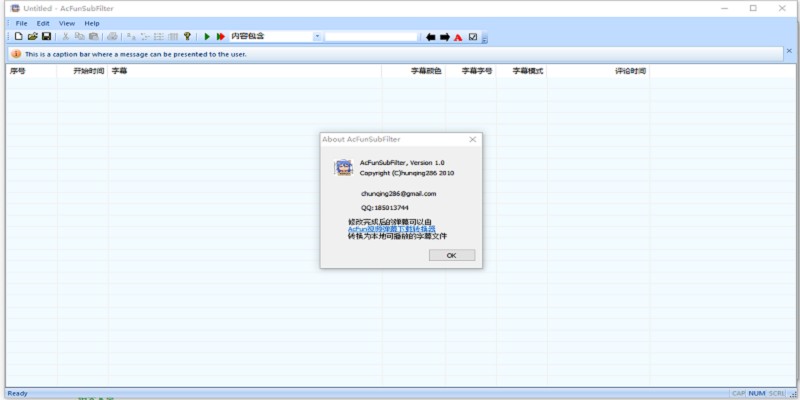Switch to details view toolbar icon
This screenshot has height=400, width=800.
[173, 36]
